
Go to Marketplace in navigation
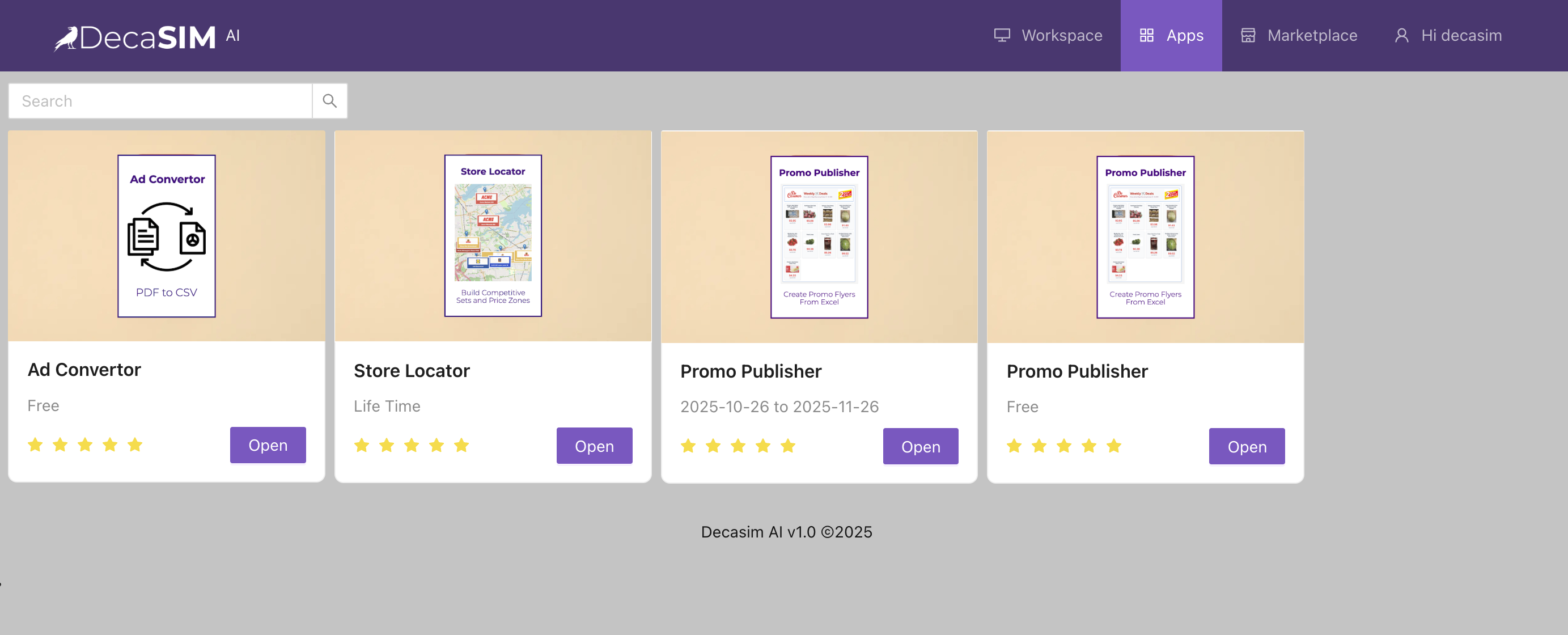[x=1312, y=35]
